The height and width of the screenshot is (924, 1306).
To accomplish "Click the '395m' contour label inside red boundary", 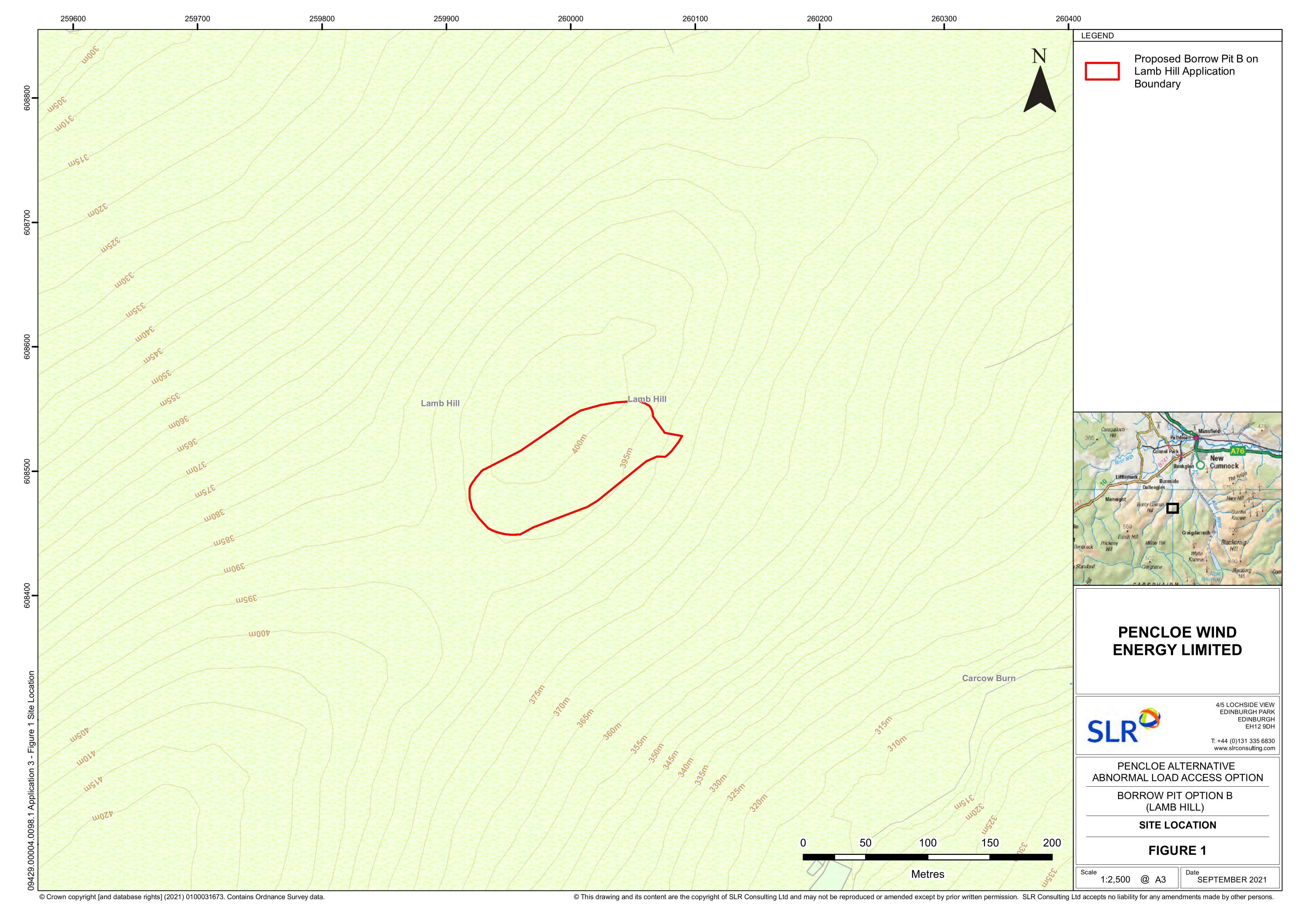I will click(x=626, y=458).
